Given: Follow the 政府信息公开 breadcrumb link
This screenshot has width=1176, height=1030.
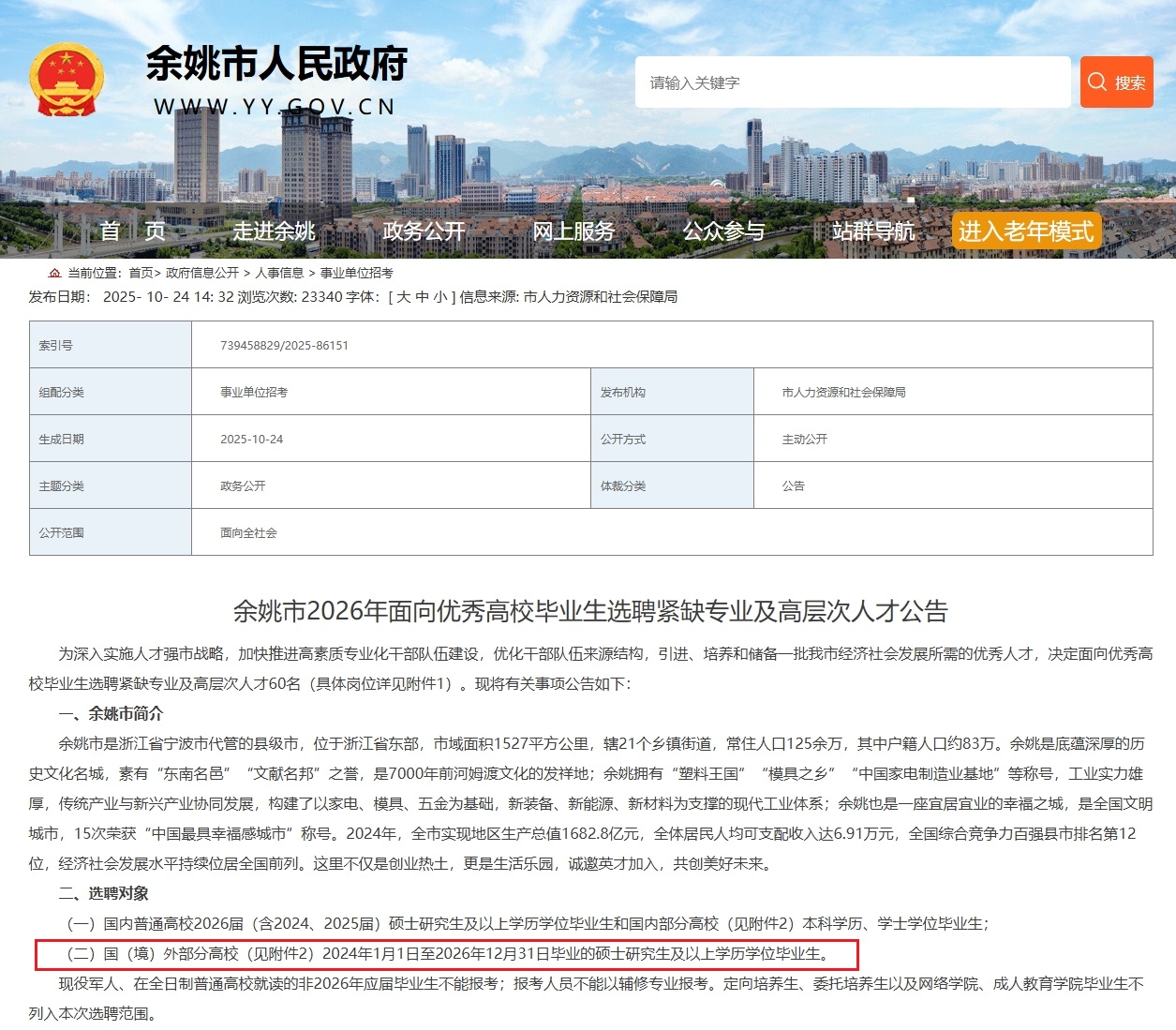Looking at the screenshot, I should pos(202,273).
